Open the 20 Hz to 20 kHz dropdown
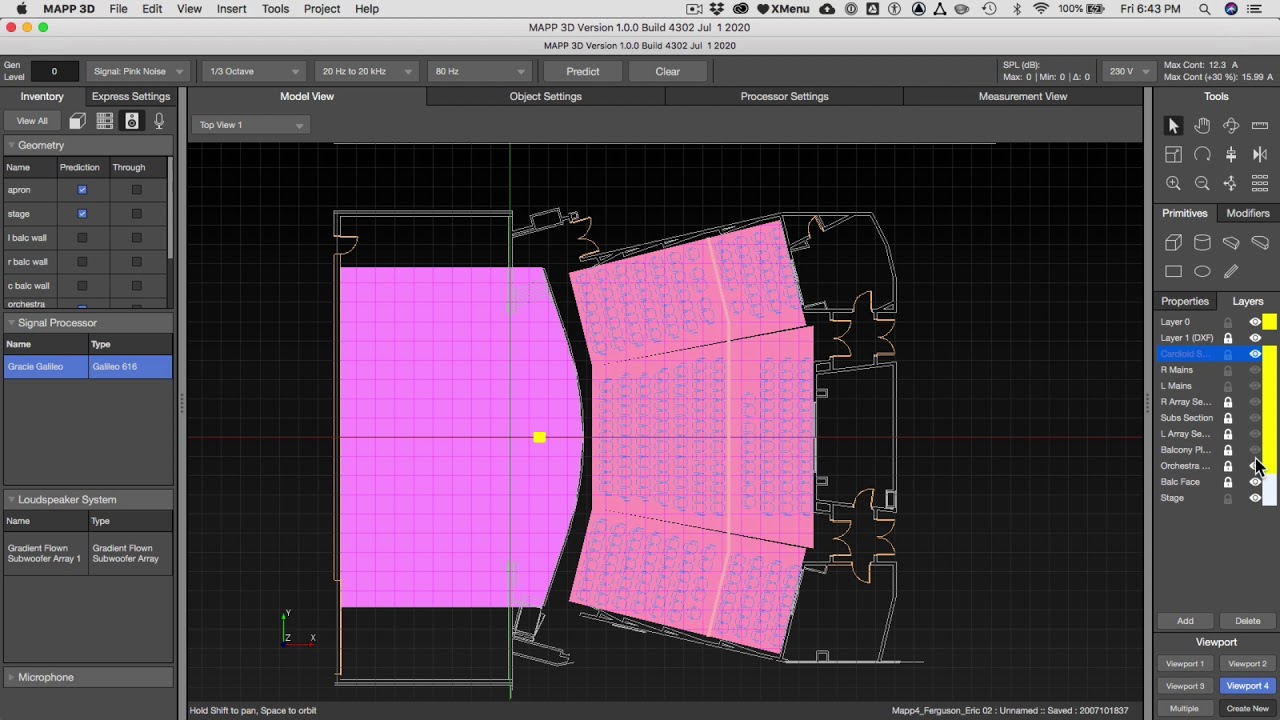 pos(366,72)
